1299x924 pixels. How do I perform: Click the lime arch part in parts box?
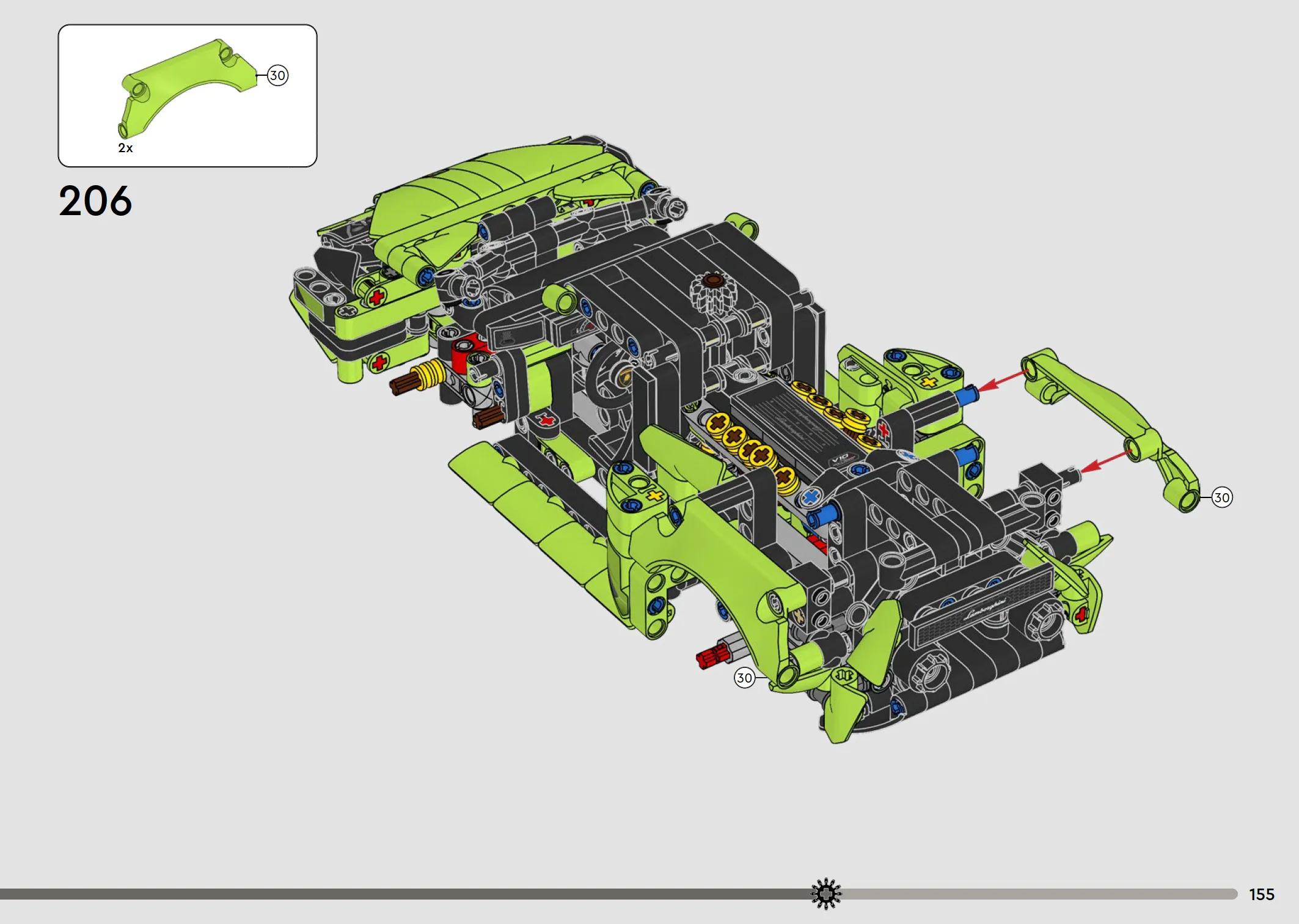tap(188, 89)
